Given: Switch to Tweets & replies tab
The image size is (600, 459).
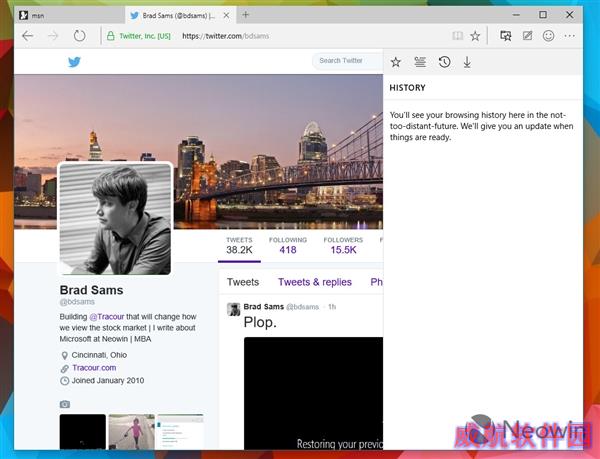Looking at the screenshot, I should (315, 282).
